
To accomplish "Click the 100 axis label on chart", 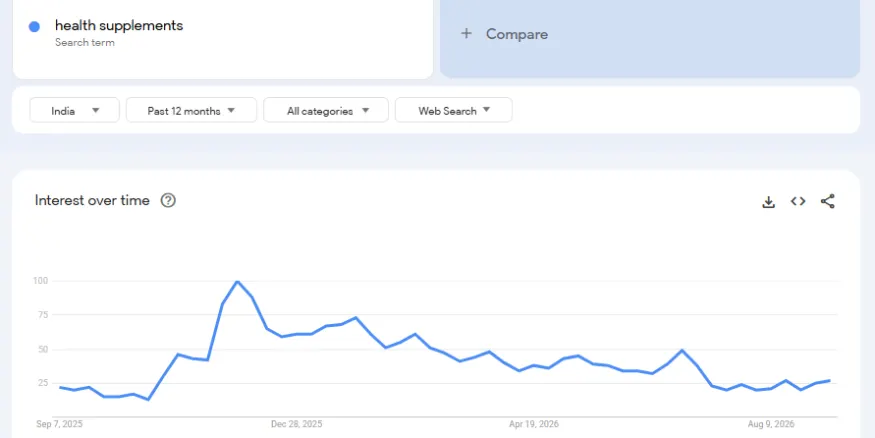I will tap(41, 281).
